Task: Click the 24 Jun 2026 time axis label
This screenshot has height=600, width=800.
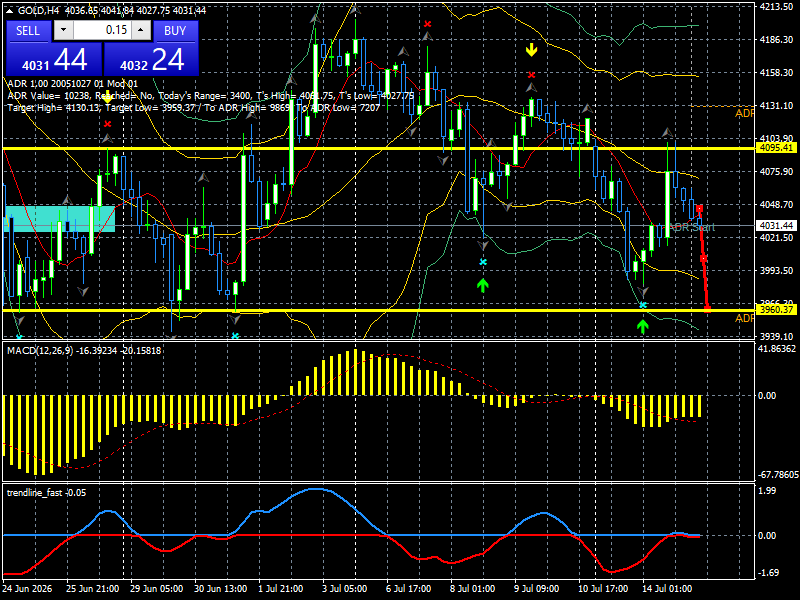Action: pyautogui.click(x=27, y=589)
